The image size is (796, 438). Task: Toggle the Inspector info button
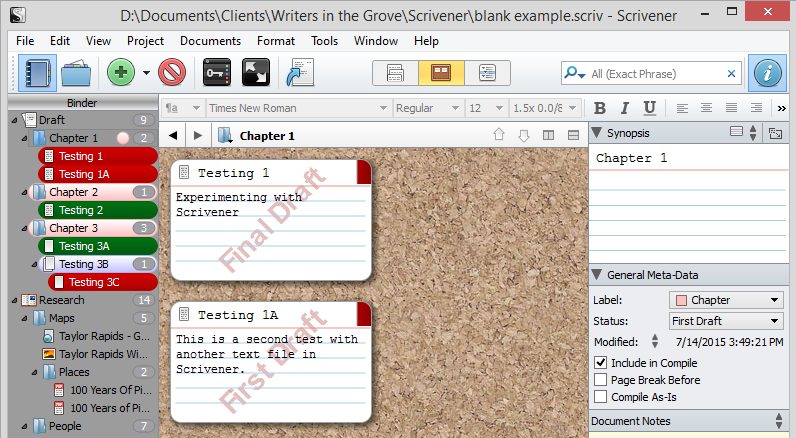[x=767, y=73]
